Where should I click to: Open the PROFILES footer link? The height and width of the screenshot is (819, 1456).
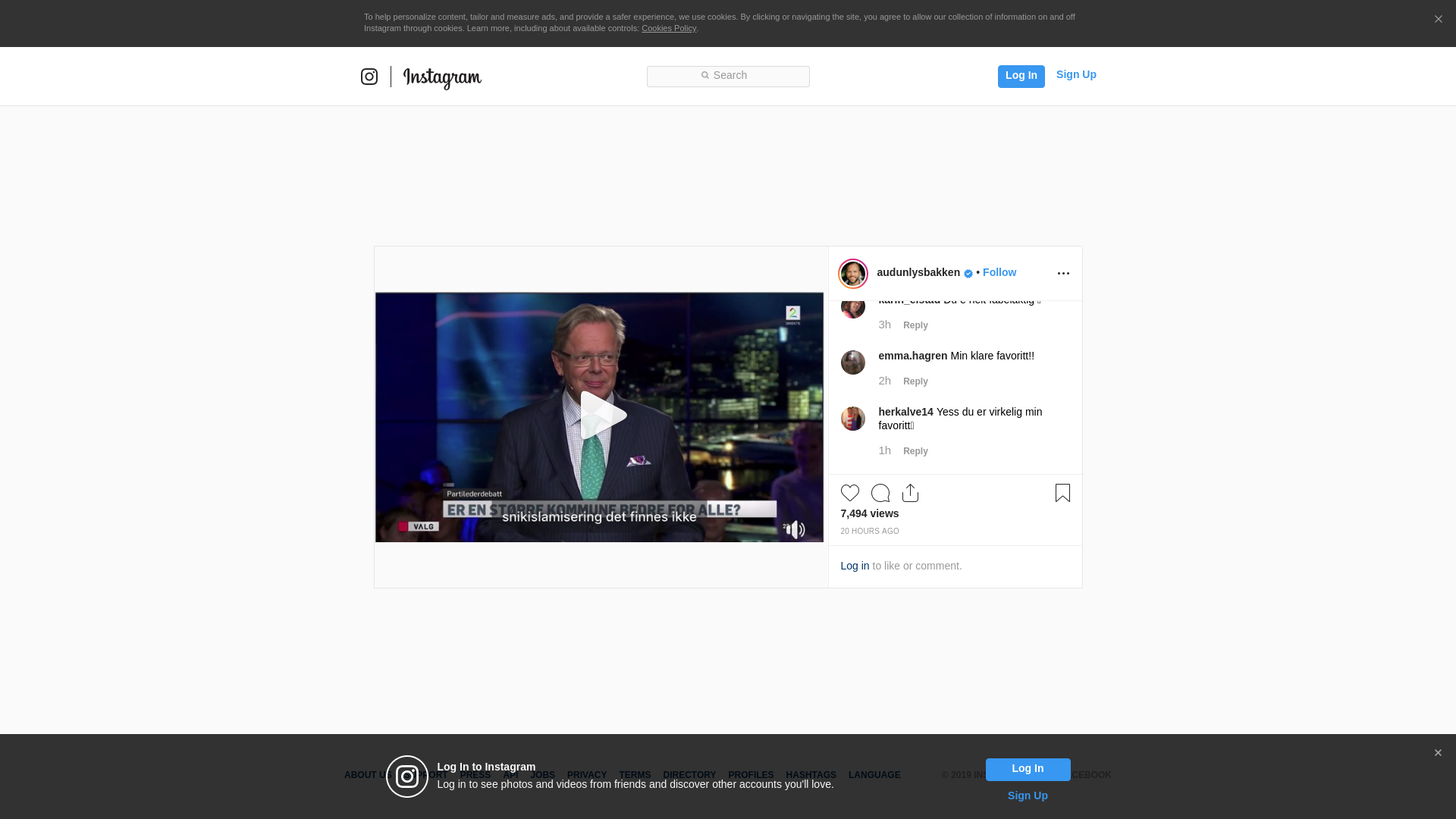[x=751, y=775]
